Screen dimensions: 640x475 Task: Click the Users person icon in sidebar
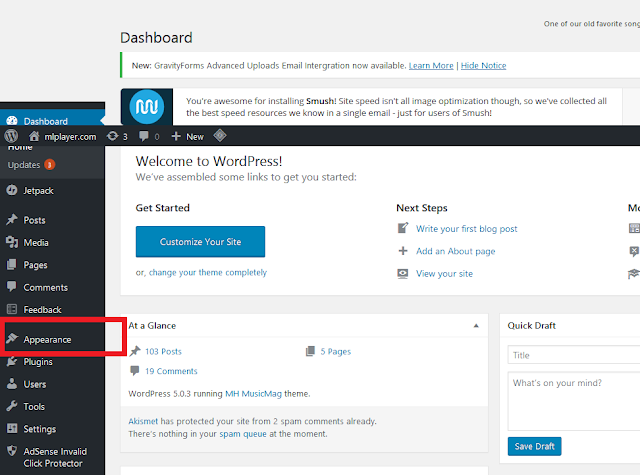coord(12,384)
